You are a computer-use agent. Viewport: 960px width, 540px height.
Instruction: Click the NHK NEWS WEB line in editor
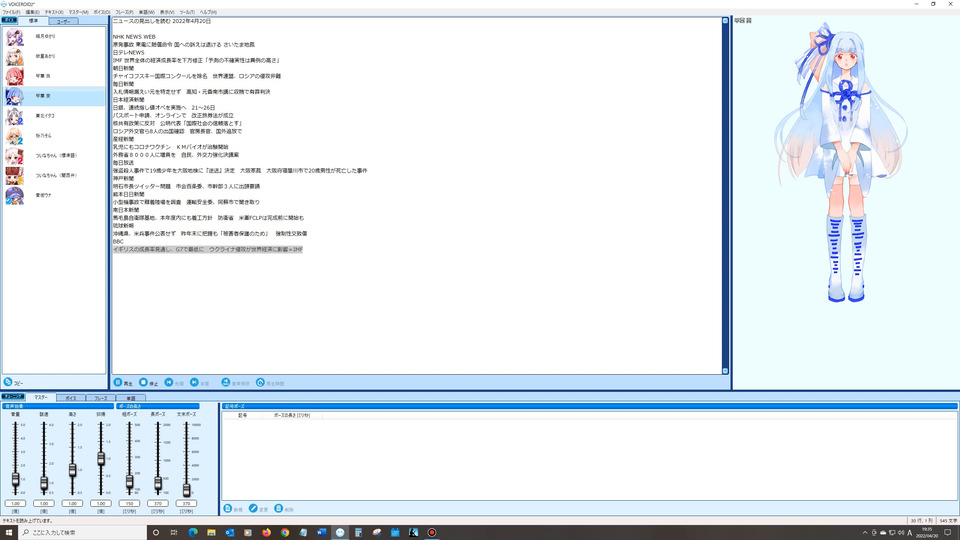click(134, 37)
